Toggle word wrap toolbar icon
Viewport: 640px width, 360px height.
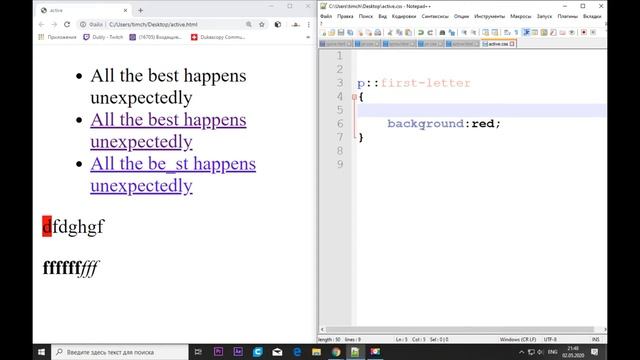(x=507, y=32)
